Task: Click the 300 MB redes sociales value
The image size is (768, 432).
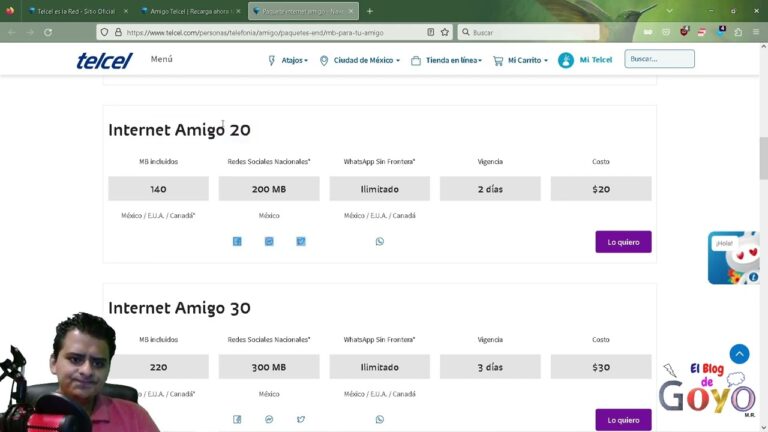Action: coord(269,367)
